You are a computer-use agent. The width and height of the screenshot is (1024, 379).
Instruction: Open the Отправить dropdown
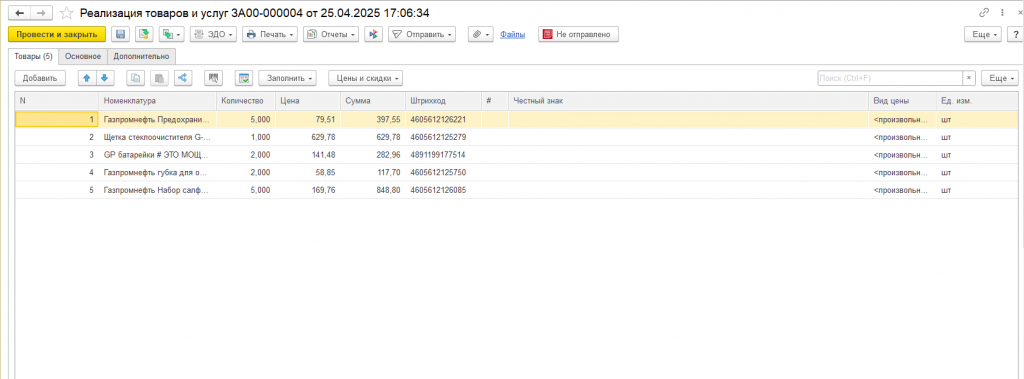coord(422,34)
